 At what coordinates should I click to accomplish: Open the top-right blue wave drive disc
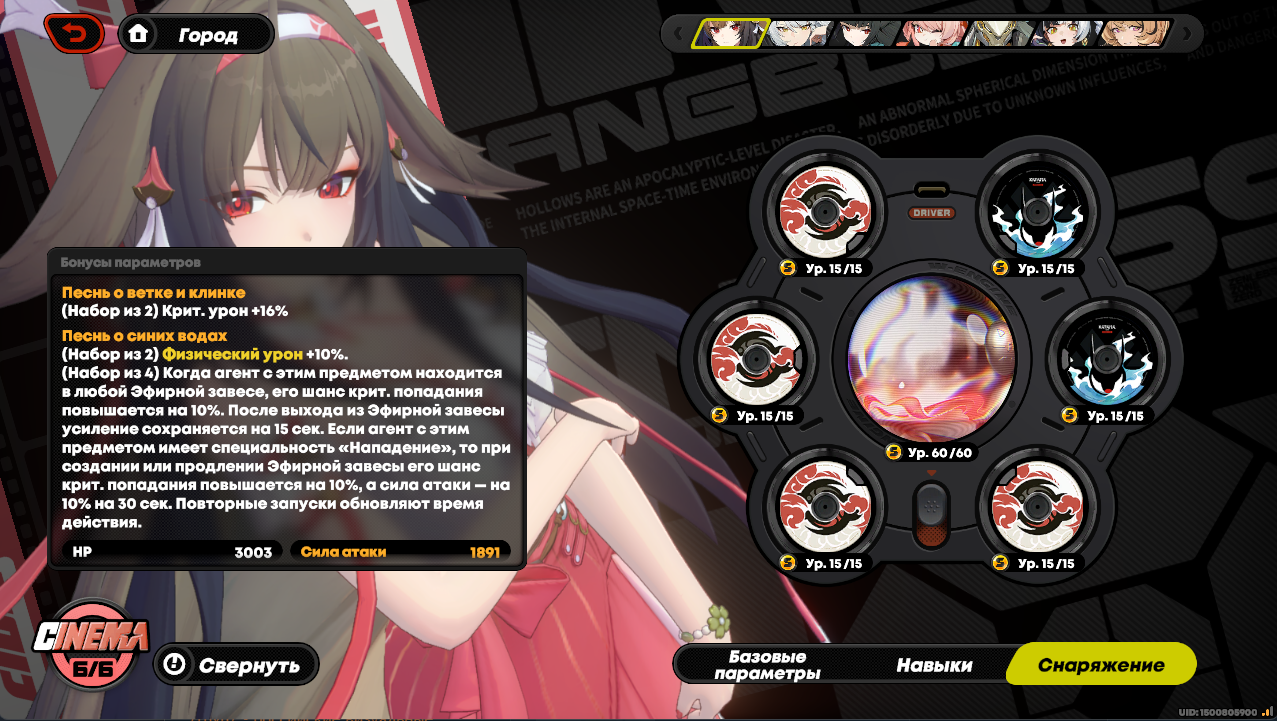pos(1038,210)
